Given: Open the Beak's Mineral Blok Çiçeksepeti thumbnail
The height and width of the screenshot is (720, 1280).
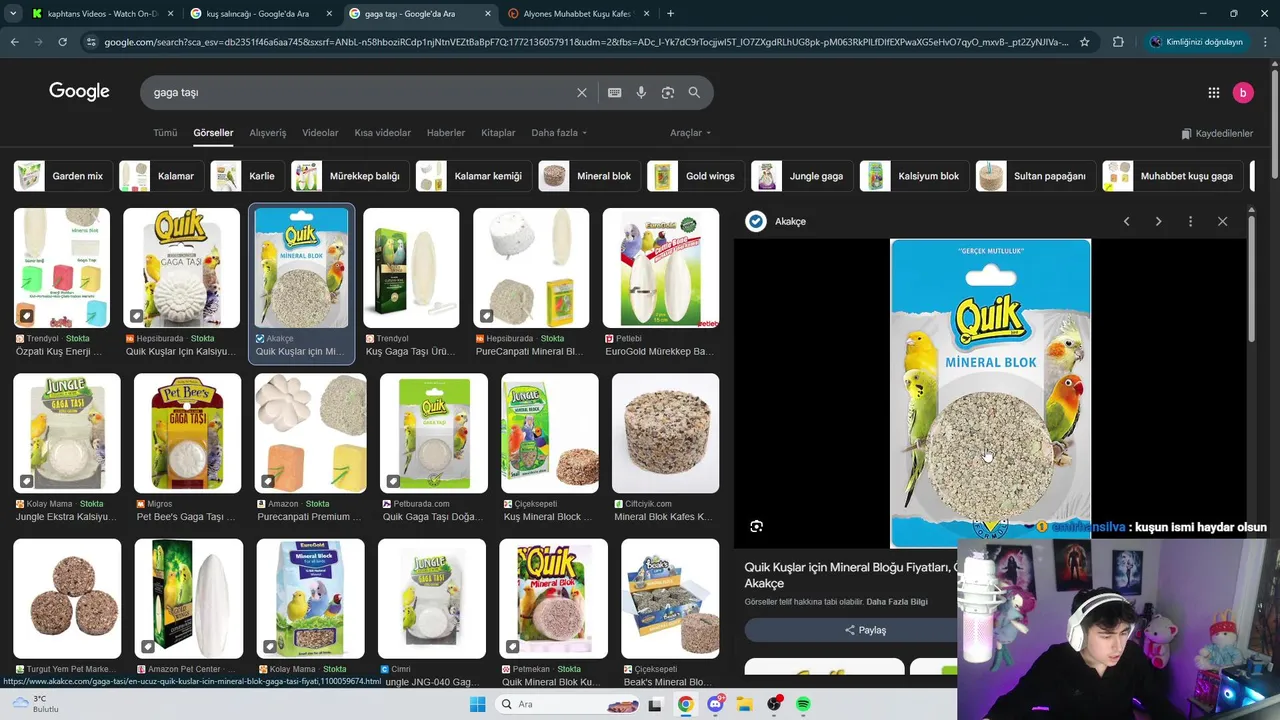Looking at the screenshot, I should click(670, 599).
